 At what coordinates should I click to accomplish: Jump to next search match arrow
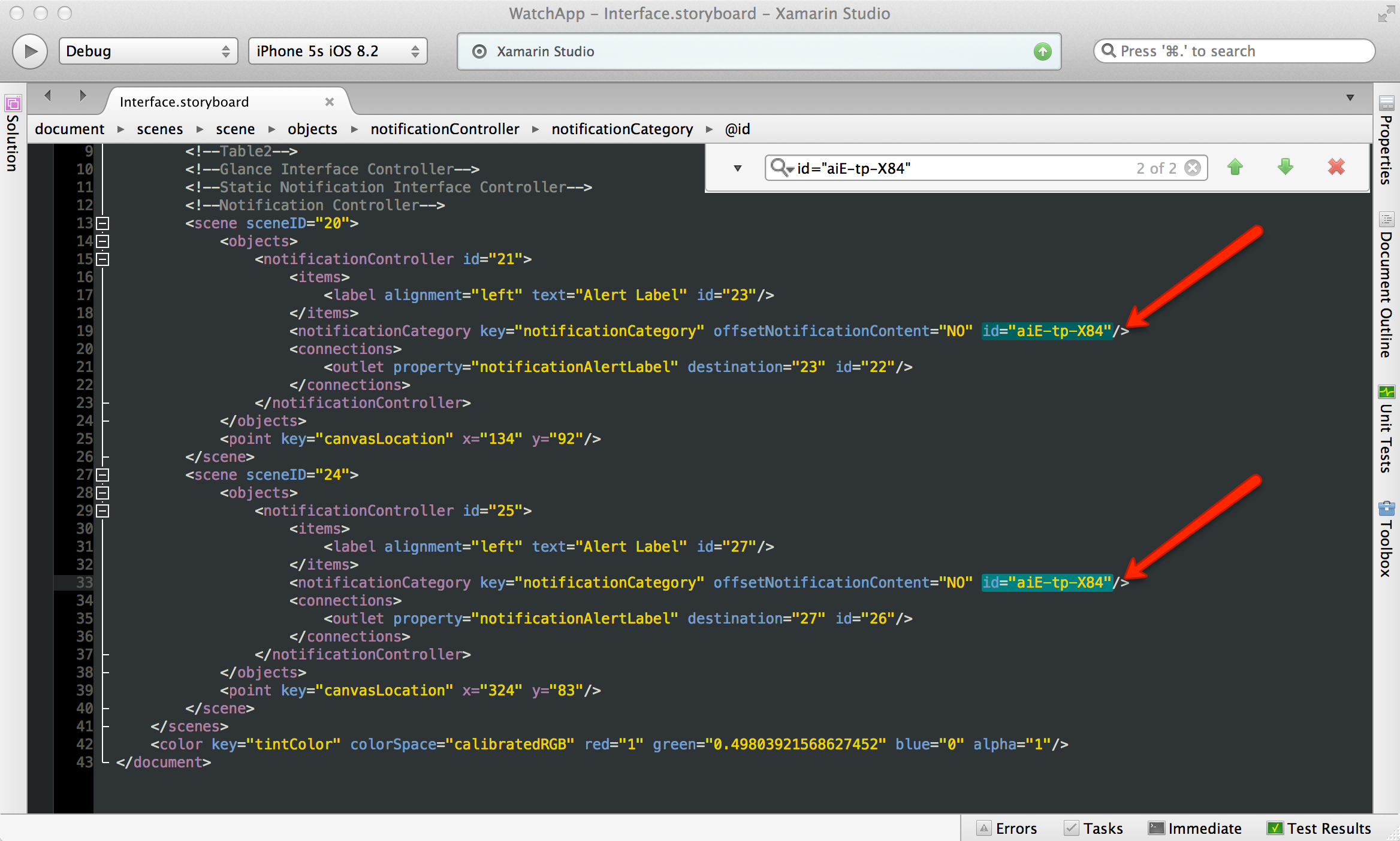(1285, 168)
